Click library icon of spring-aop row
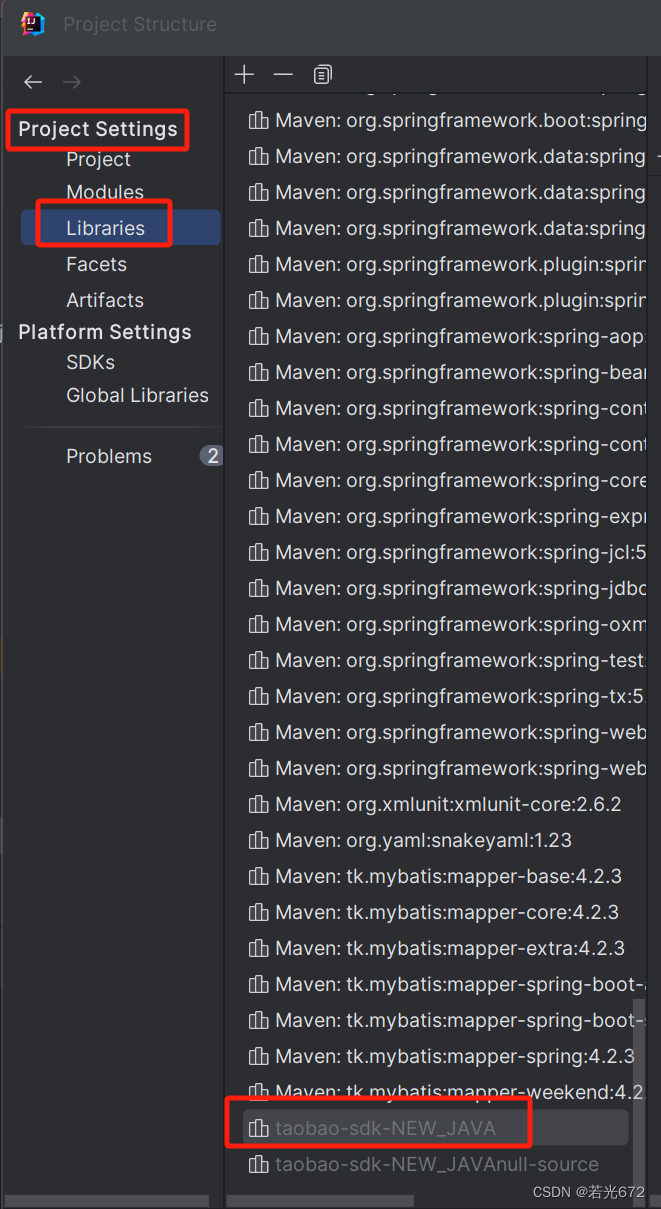 click(258, 336)
